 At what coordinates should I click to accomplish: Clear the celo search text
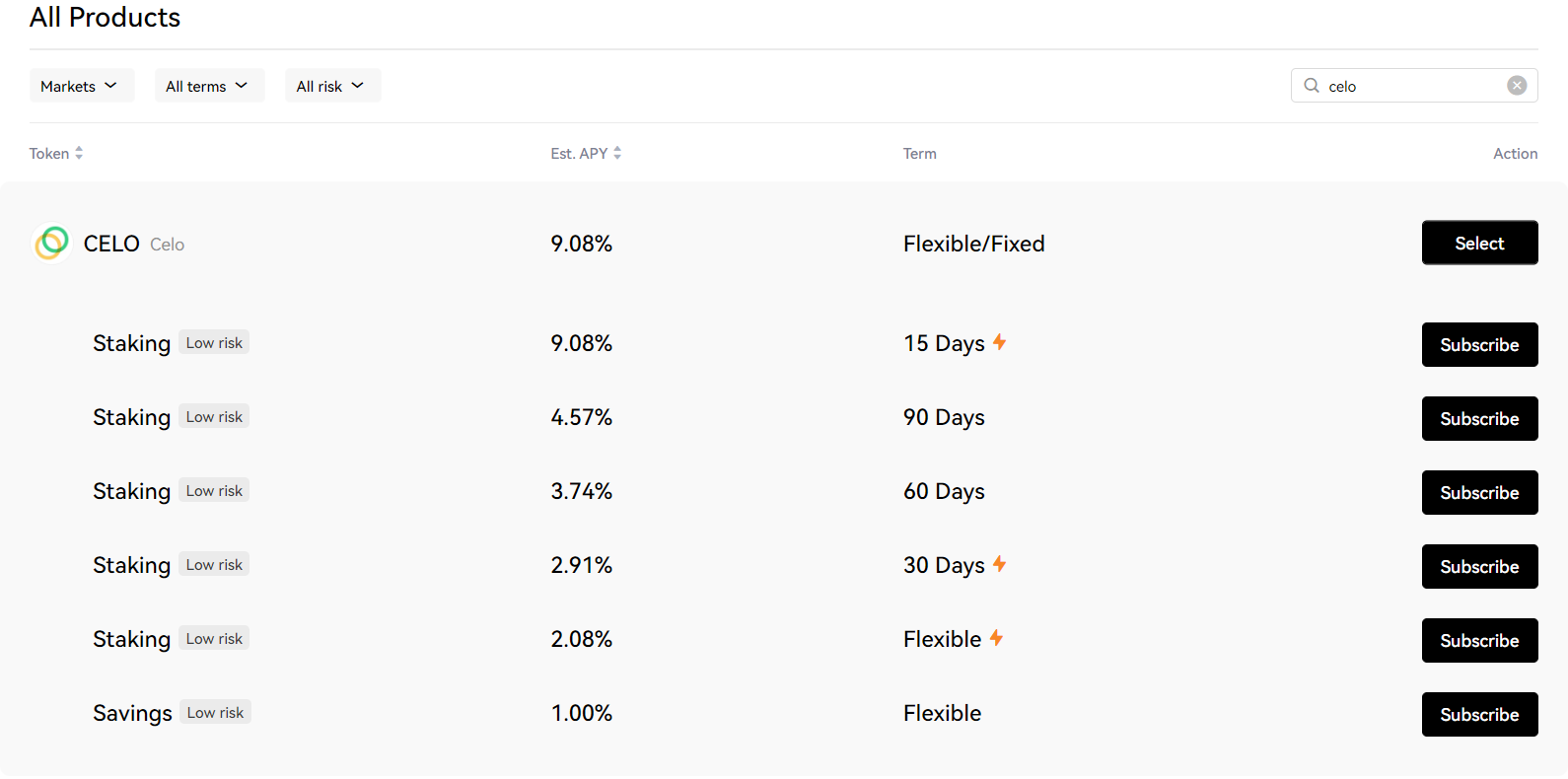(1517, 86)
